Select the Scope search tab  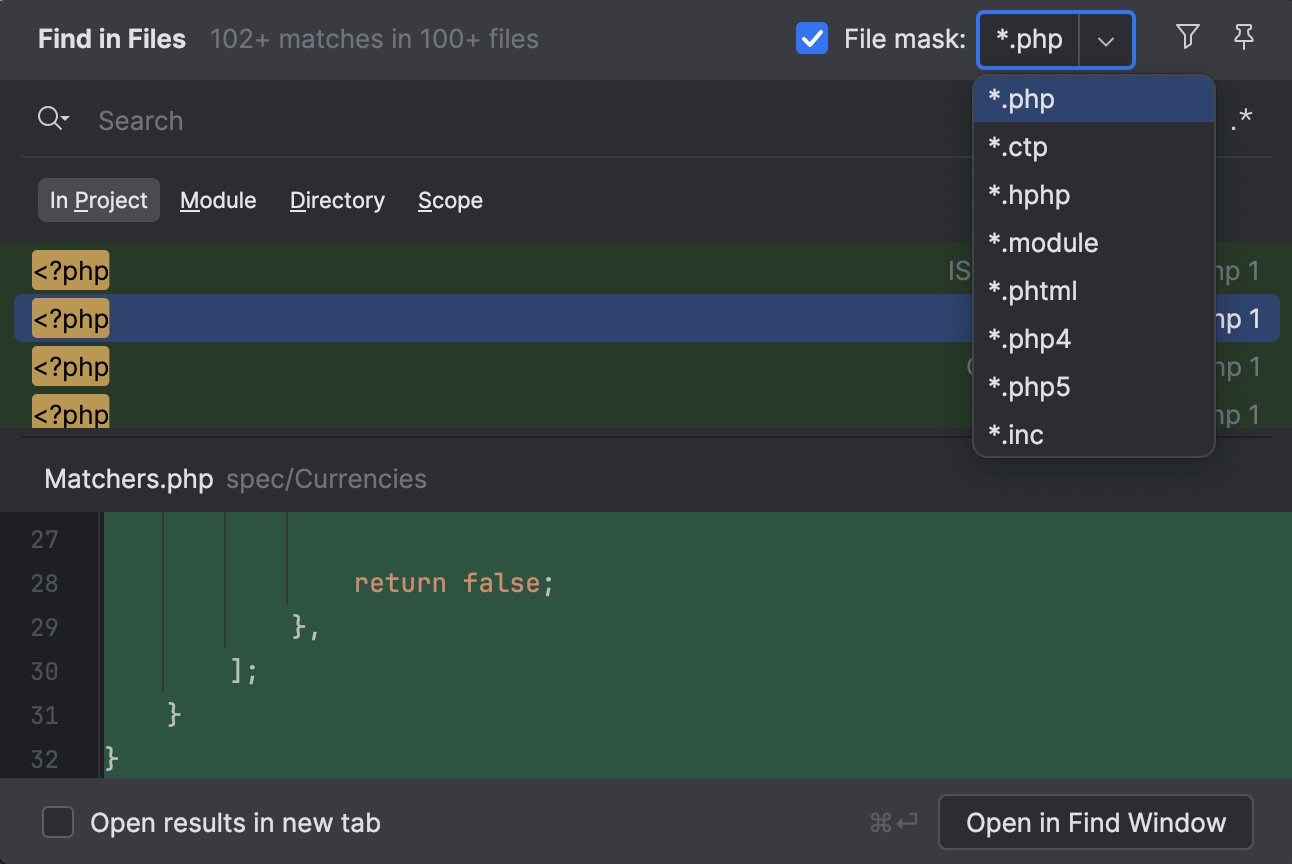pos(450,200)
